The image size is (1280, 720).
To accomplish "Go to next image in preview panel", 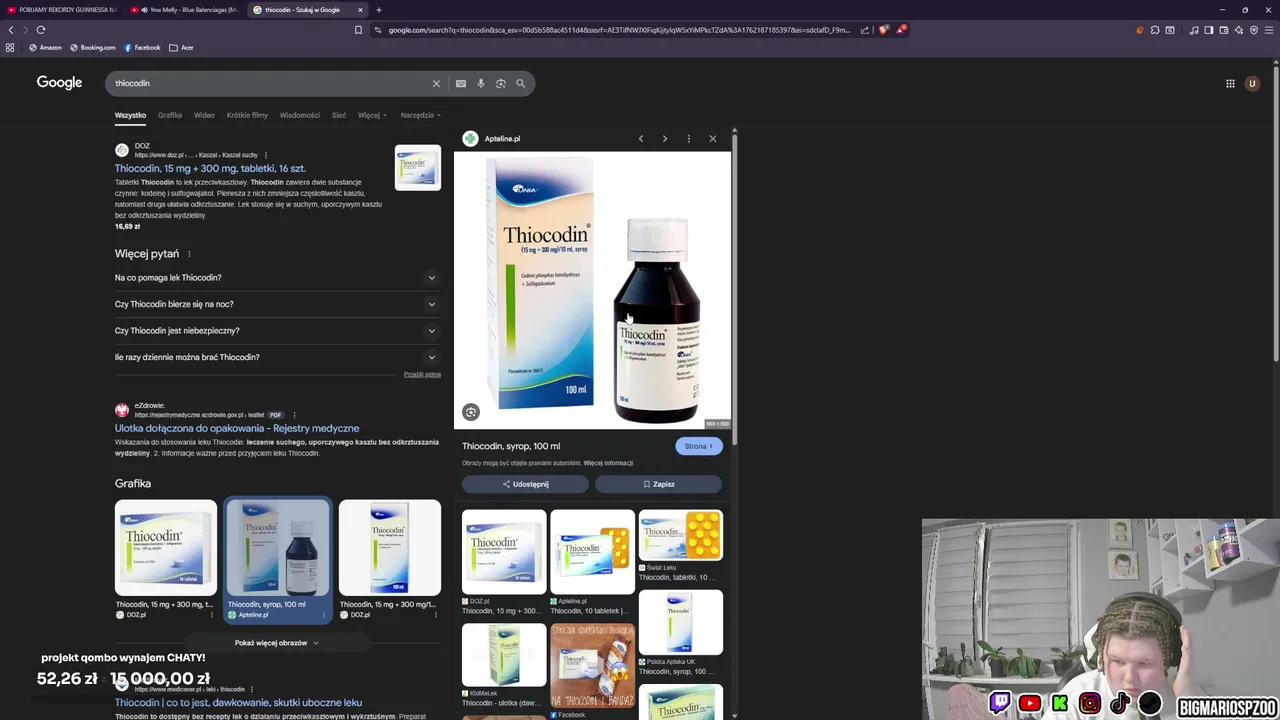I will (x=665, y=139).
